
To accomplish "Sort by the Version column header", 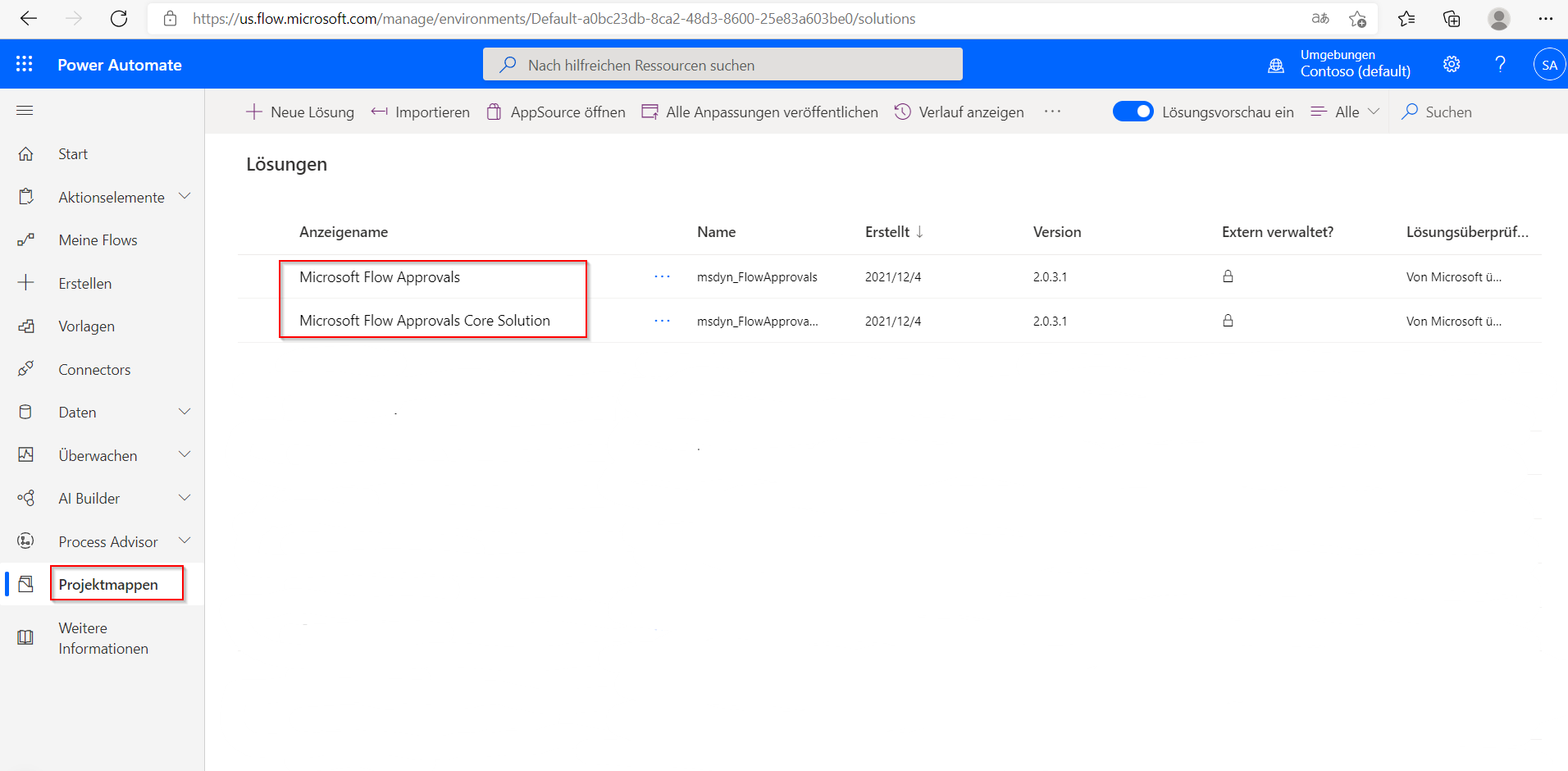I will (x=1057, y=232).
